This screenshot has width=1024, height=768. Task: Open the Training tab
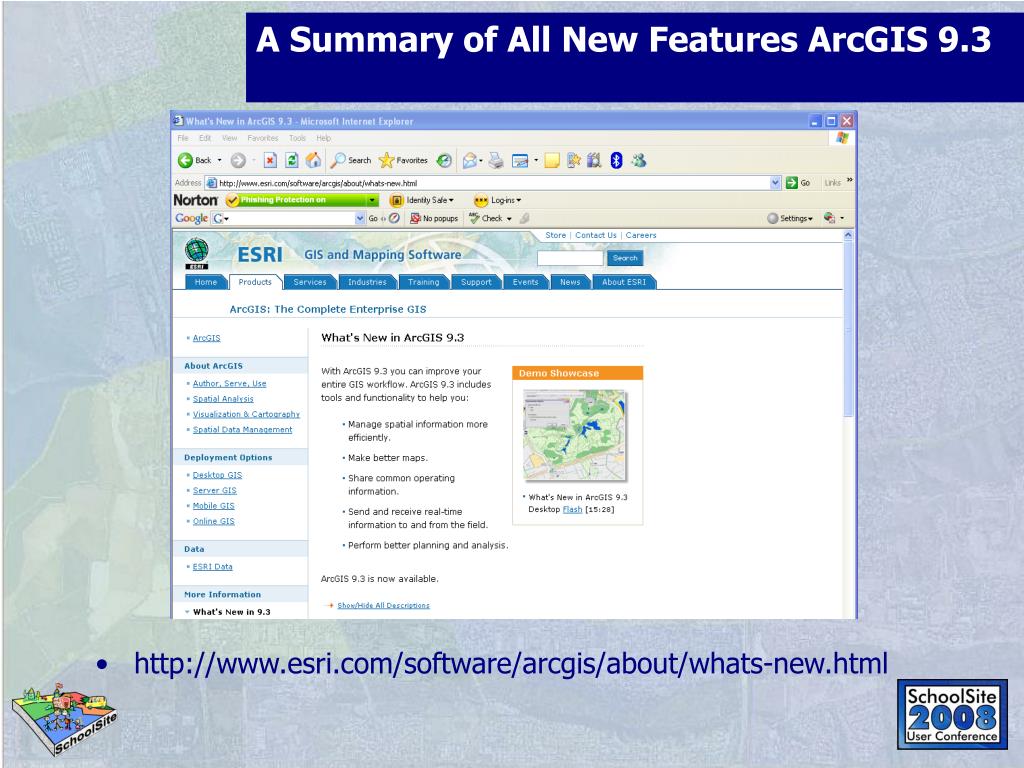click(423, 282)
